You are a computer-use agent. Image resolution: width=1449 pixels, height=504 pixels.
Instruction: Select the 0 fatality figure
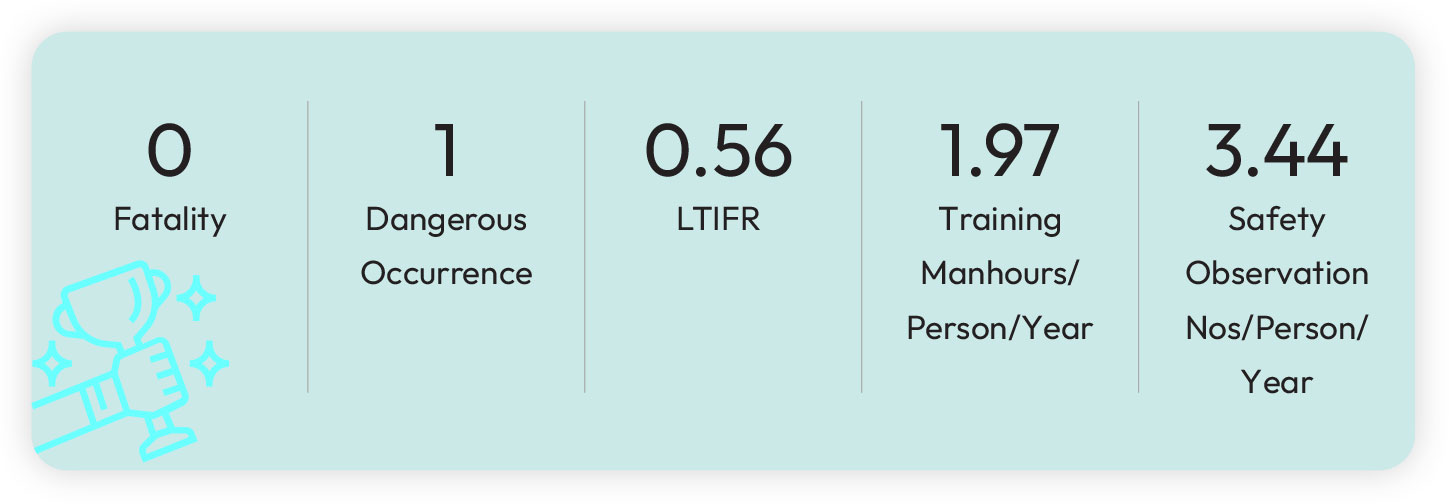169,152
